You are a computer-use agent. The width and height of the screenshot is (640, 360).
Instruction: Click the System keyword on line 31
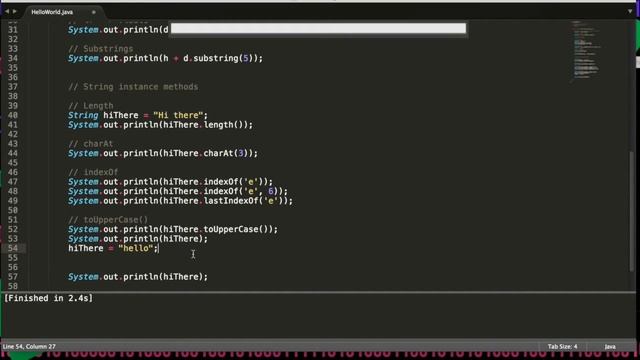coord(83,30)
